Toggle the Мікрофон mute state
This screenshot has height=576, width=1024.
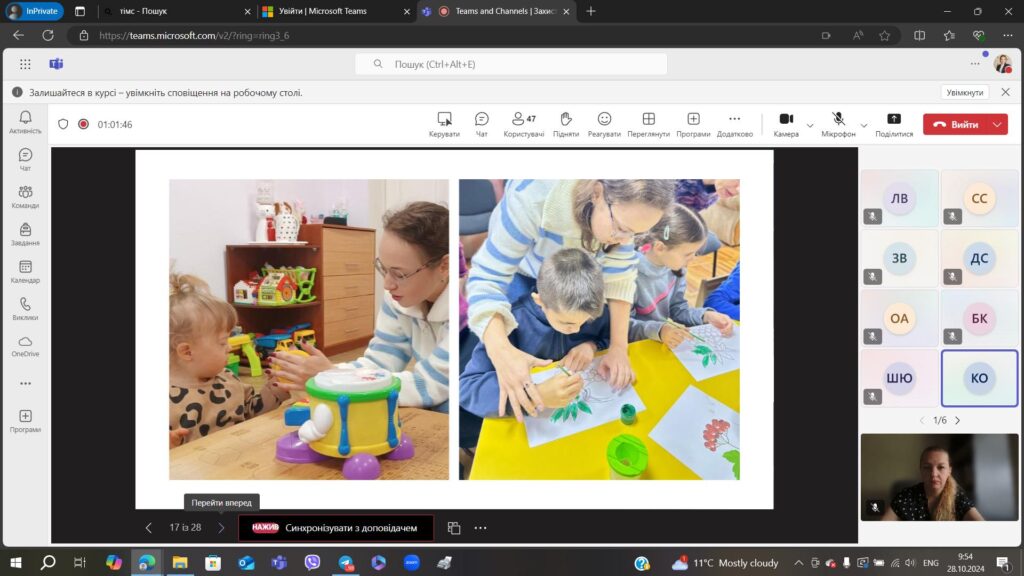tap(838, 124)
